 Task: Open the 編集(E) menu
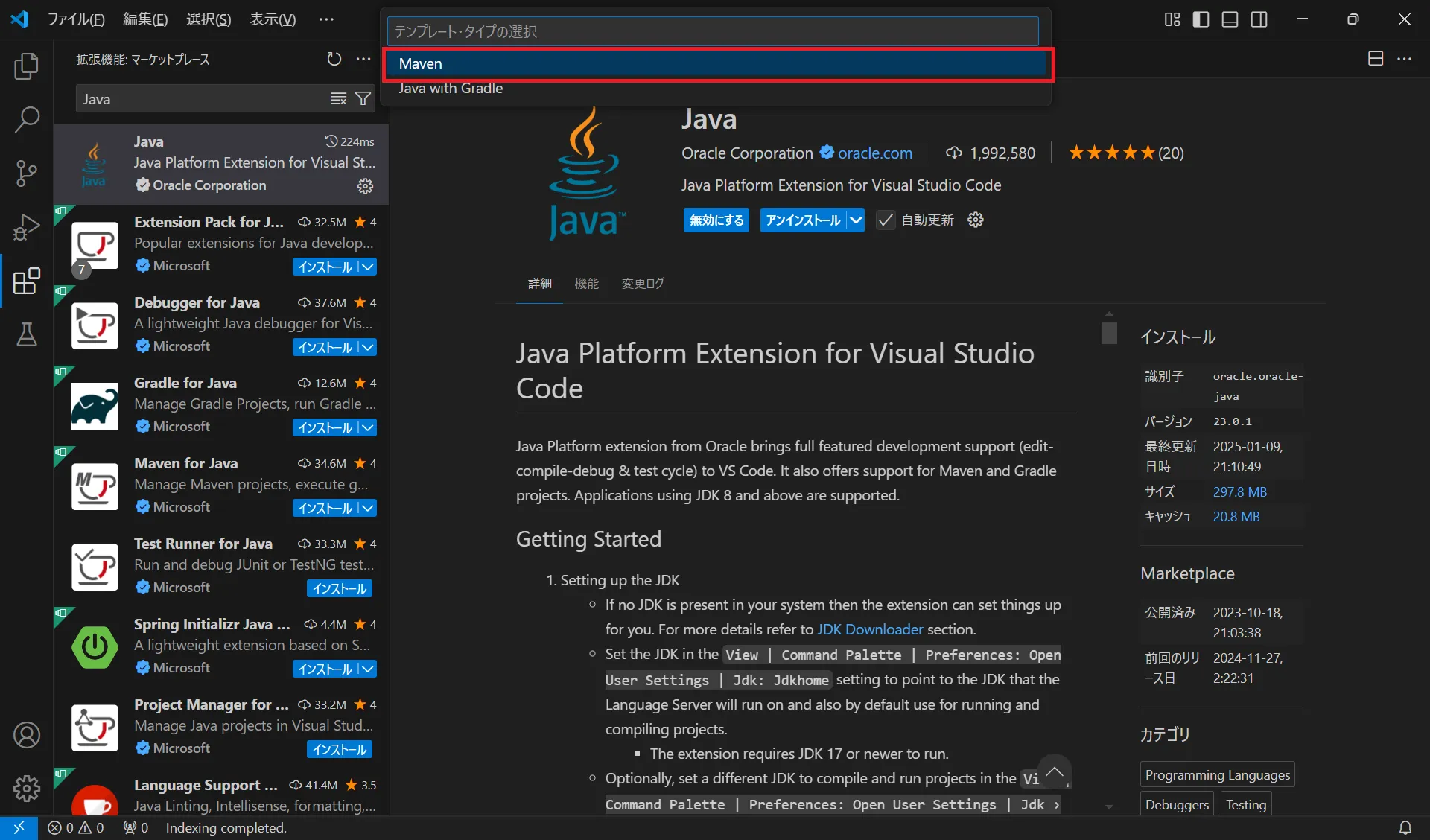(145, 19)
